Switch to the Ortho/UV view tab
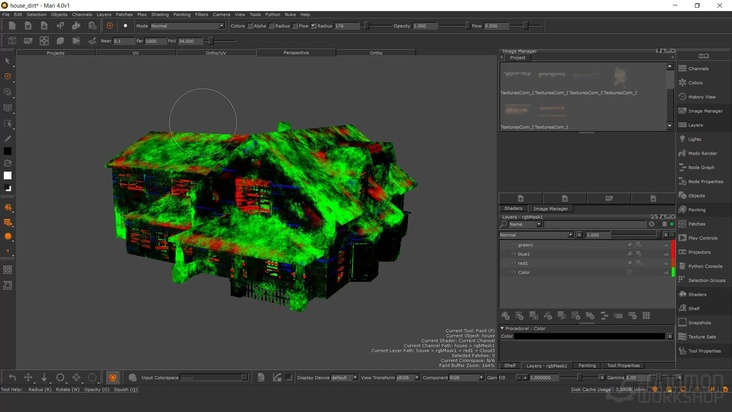This screenshot has height=412, width=732. 216,53
